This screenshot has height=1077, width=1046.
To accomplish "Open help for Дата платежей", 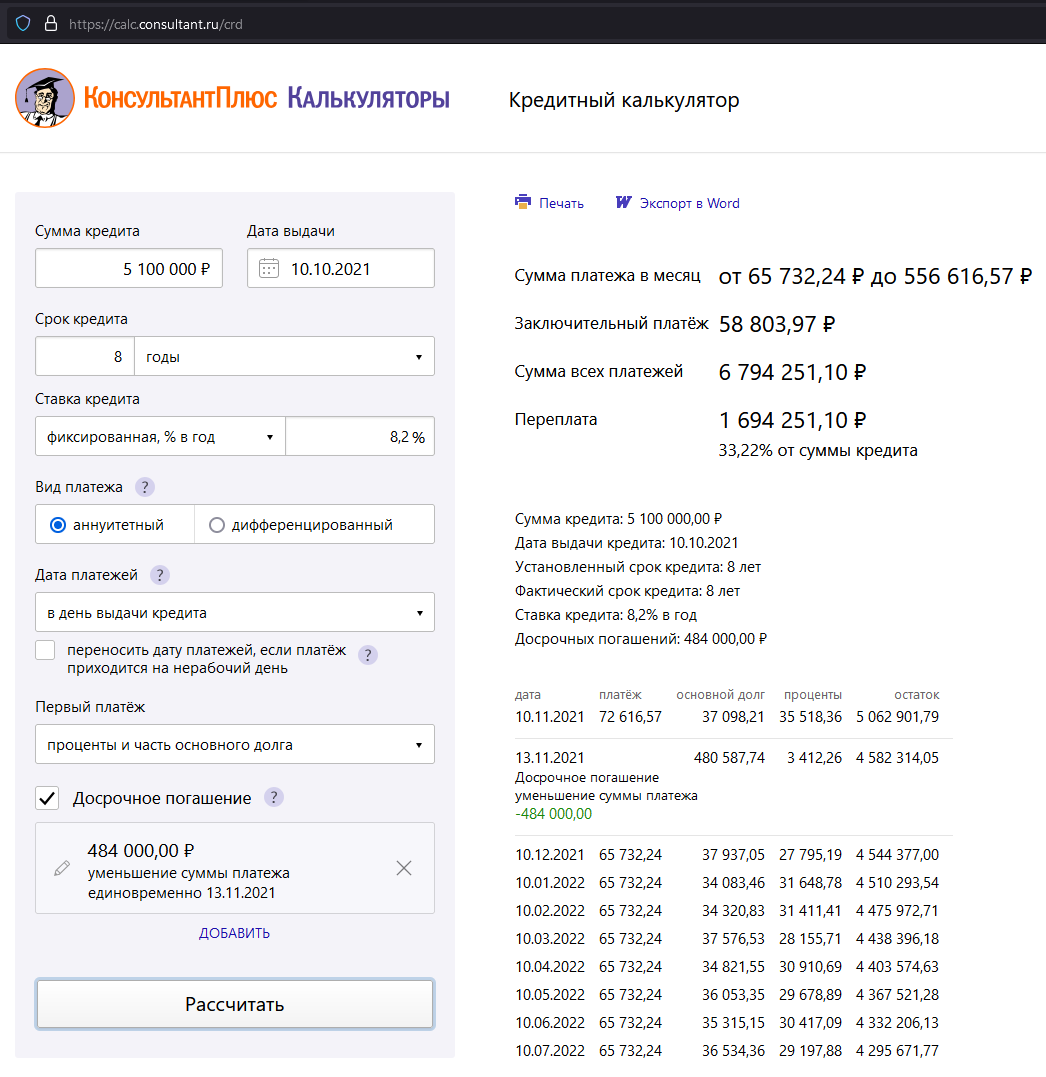I will click(x=160, y=575).
